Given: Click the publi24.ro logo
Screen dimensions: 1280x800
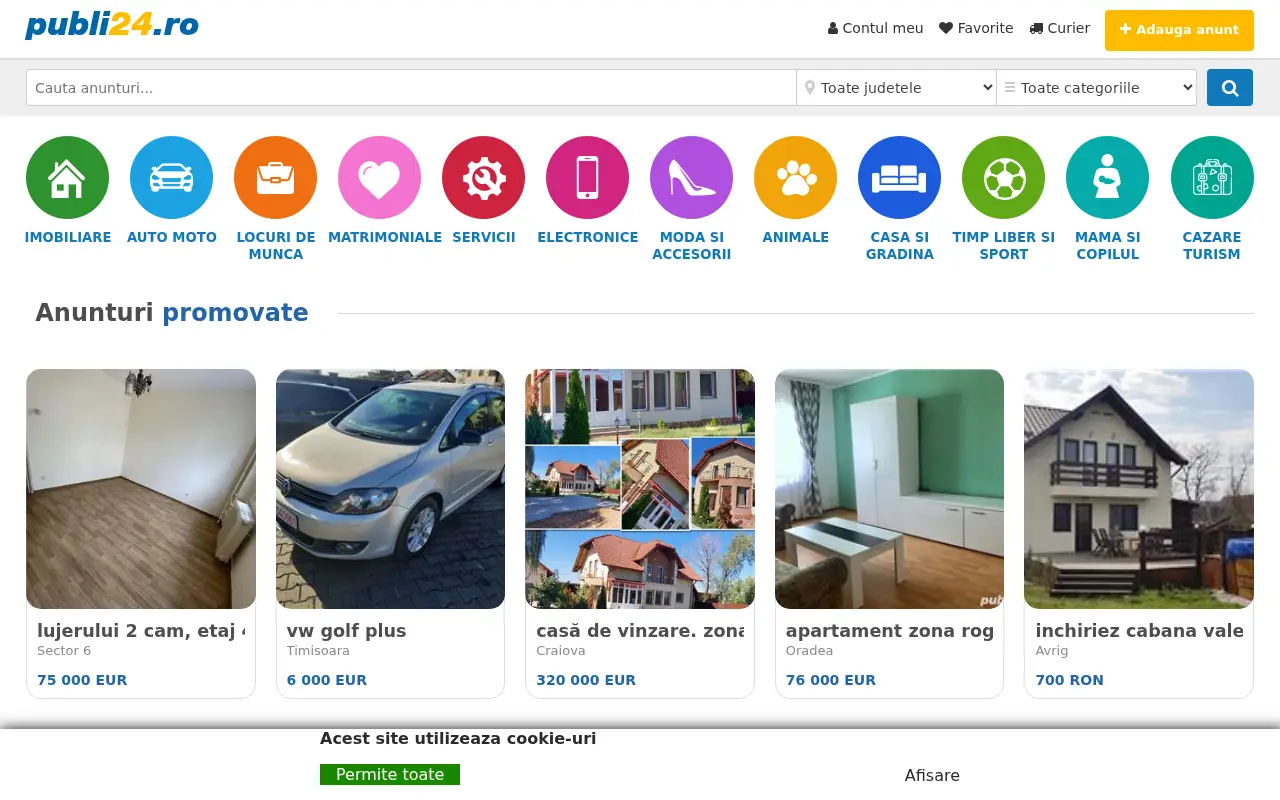Looking at the screenshot, I should pos(112,25).
